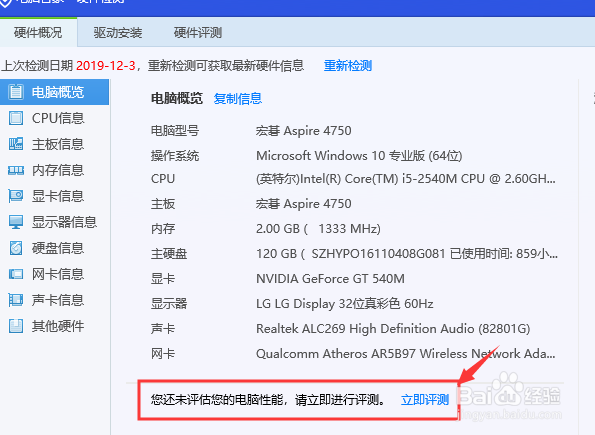The image size is (595, 435).
Task: Click the 主板信息 motherboard icon
Action: pos(16,144)
